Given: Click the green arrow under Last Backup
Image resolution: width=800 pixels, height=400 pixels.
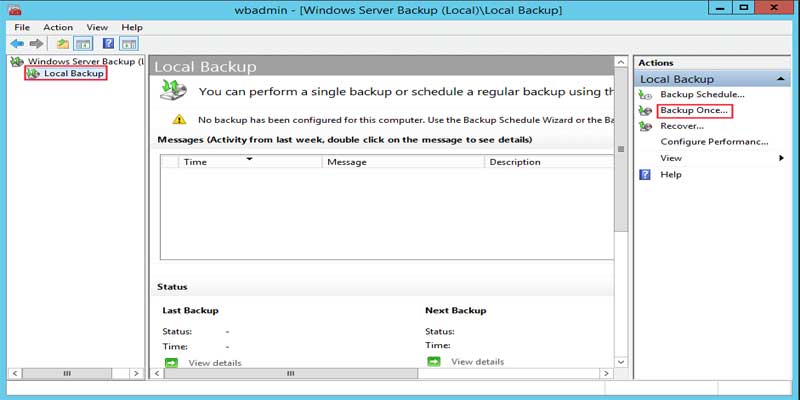Looking at the screenshot, I should (x=171, y=363).
